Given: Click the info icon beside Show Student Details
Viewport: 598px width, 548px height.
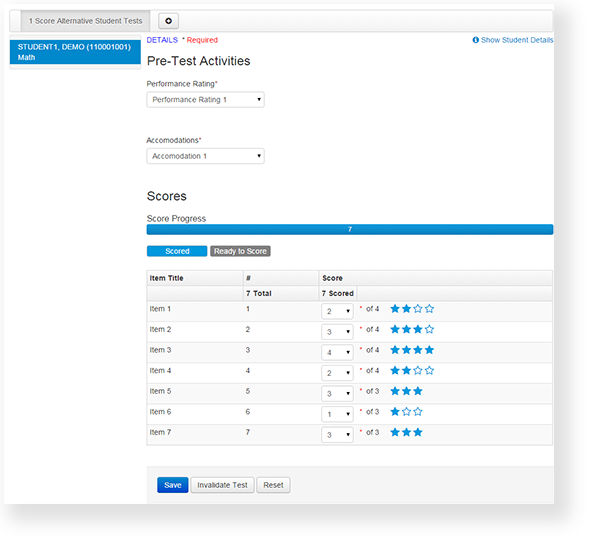Looking at the screenshot, I should [x=475, y=40].
